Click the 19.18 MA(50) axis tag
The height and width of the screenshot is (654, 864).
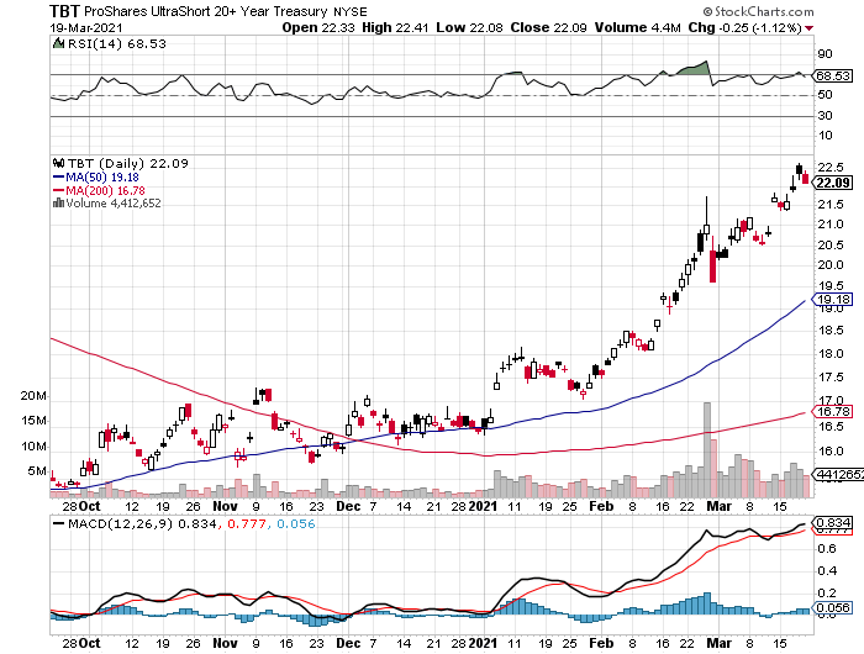833,300
